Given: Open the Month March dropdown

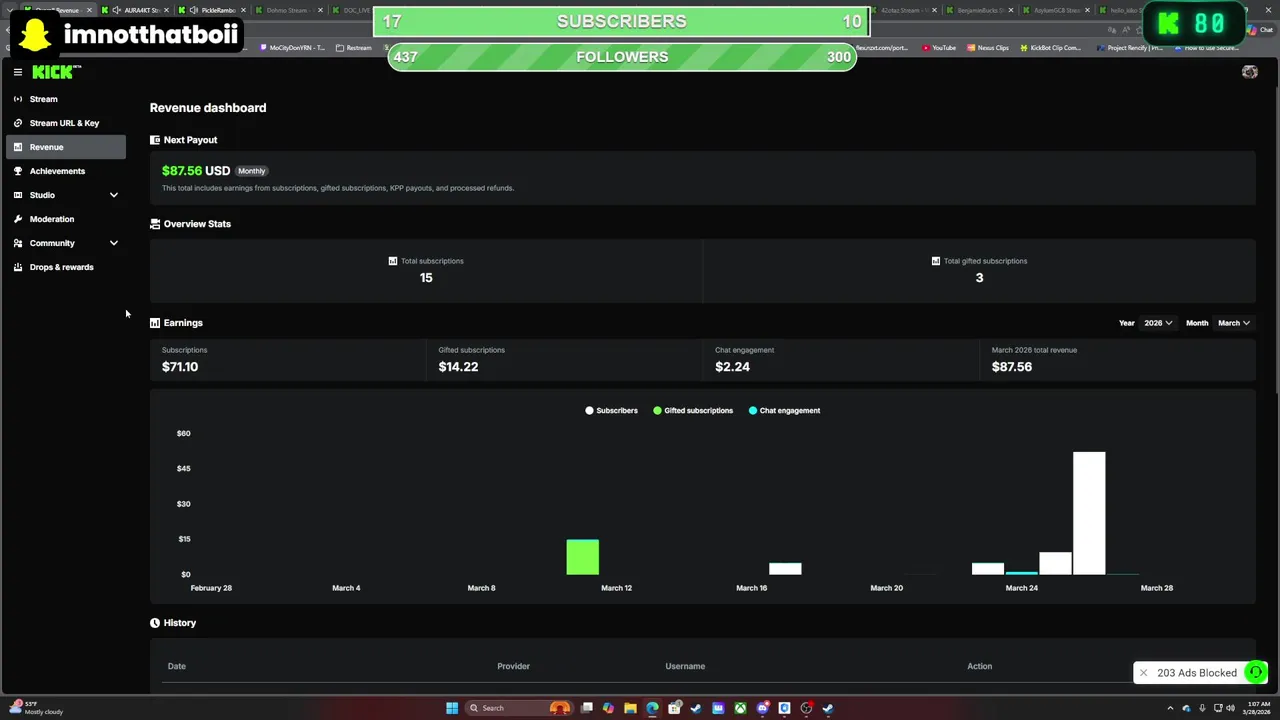Looking at the screenshot, I should [x=1233, y=323].
